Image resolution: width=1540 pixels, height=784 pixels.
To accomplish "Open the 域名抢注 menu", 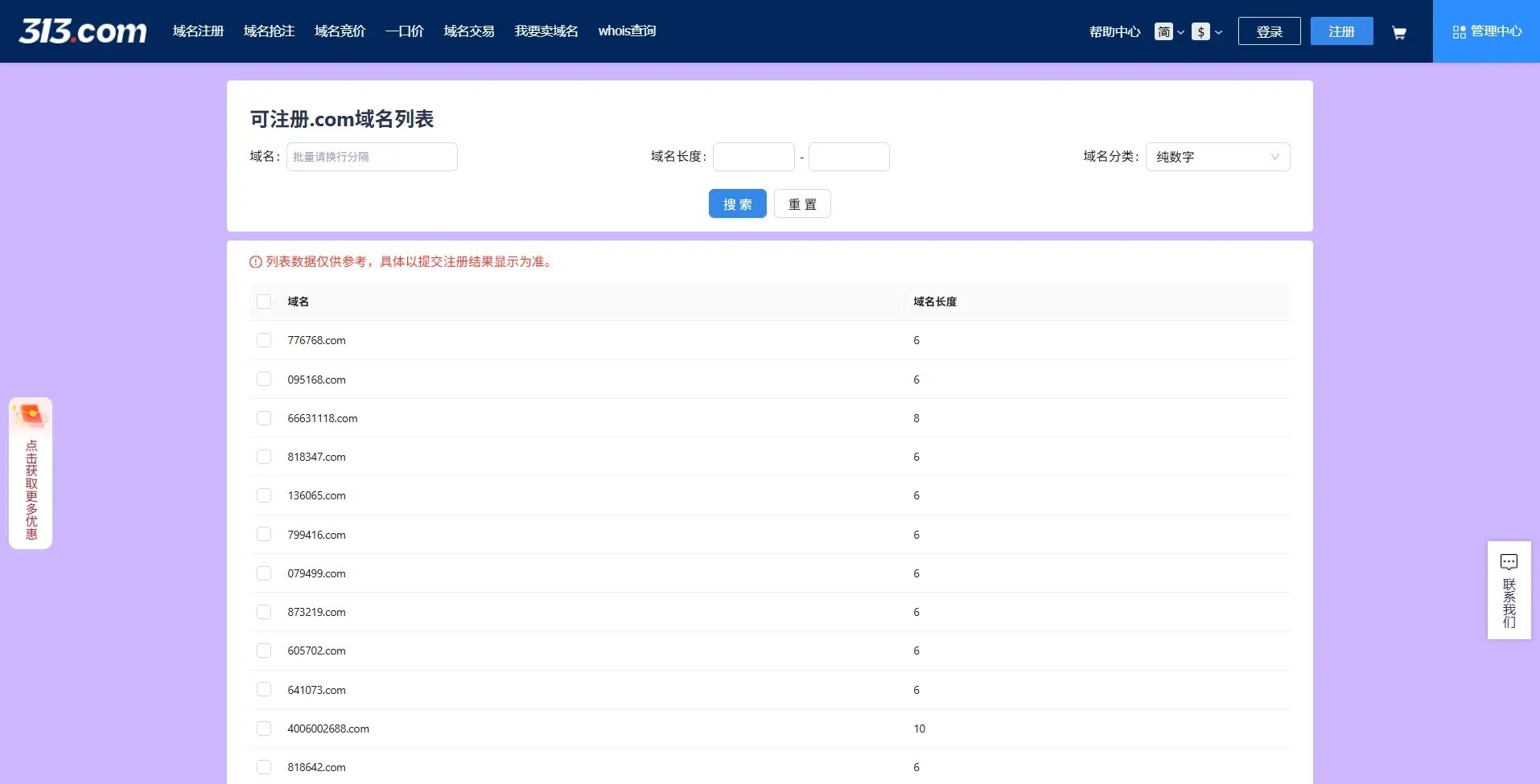I will [269, 31].
